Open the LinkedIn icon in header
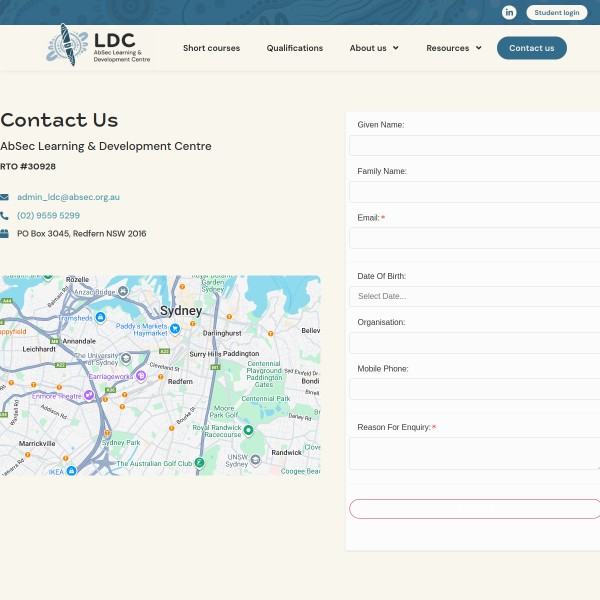The height and width of the screenshot is (600, 600). [509, 12]
